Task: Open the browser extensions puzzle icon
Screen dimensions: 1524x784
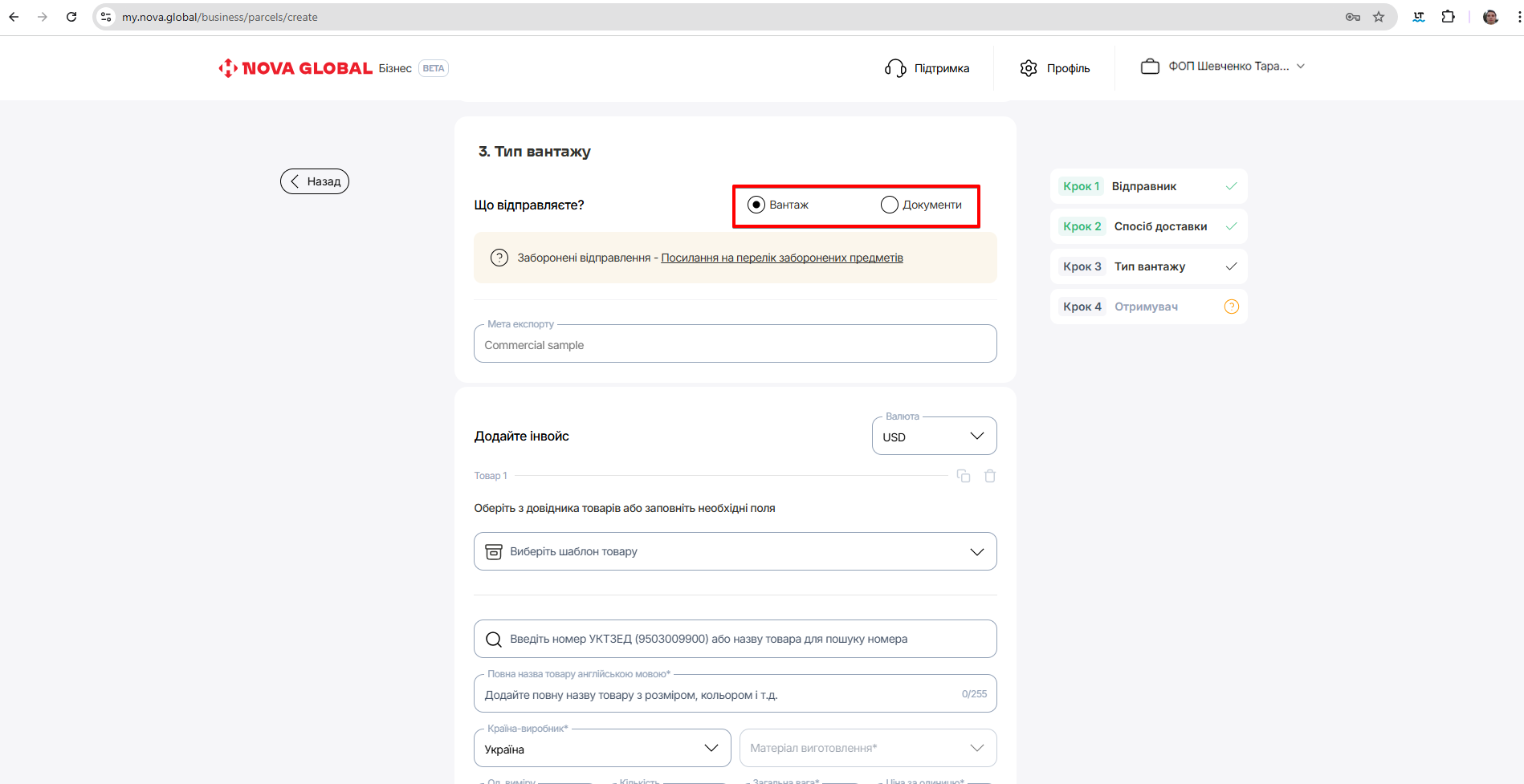Action: (x=1449, y=17)
